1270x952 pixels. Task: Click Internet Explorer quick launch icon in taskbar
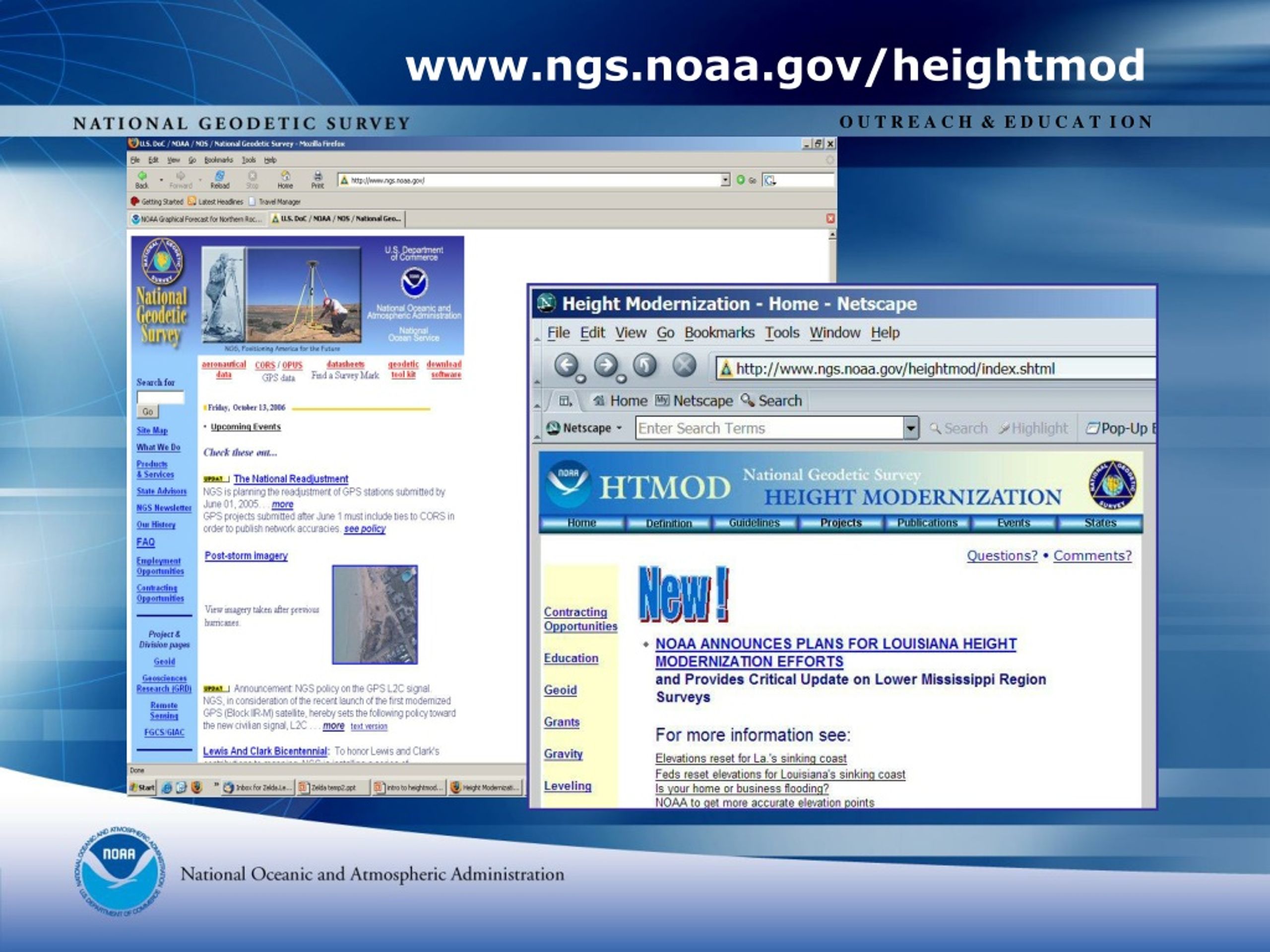167,787
